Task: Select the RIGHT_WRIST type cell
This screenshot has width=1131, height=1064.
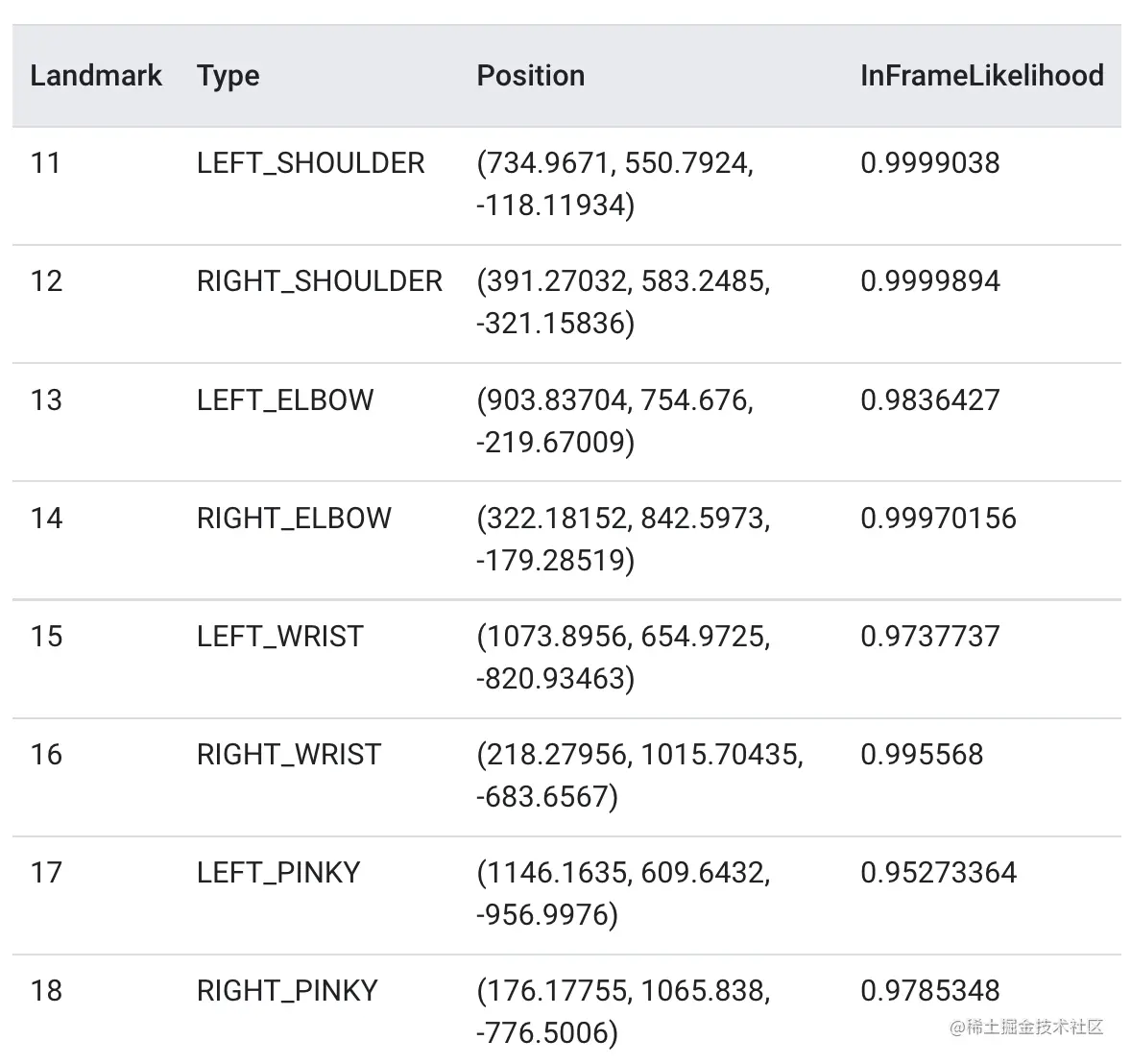Action: tap(288, 755)
